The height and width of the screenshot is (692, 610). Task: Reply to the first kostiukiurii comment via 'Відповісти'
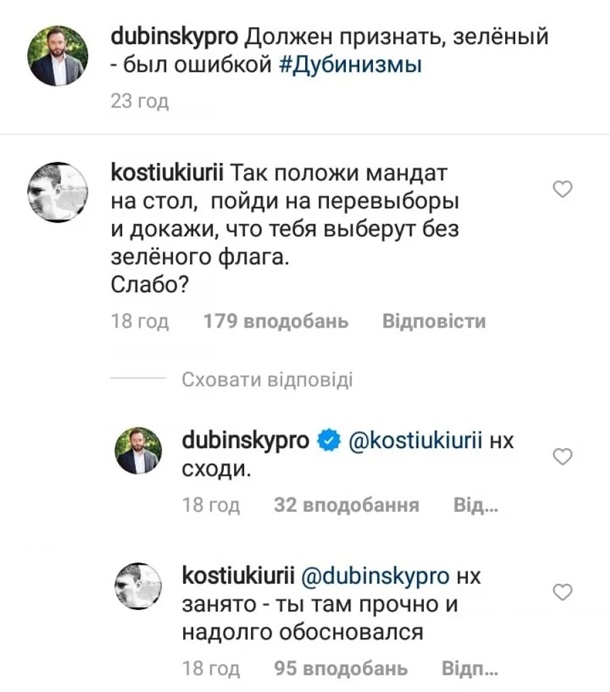[x=434, y=321]
